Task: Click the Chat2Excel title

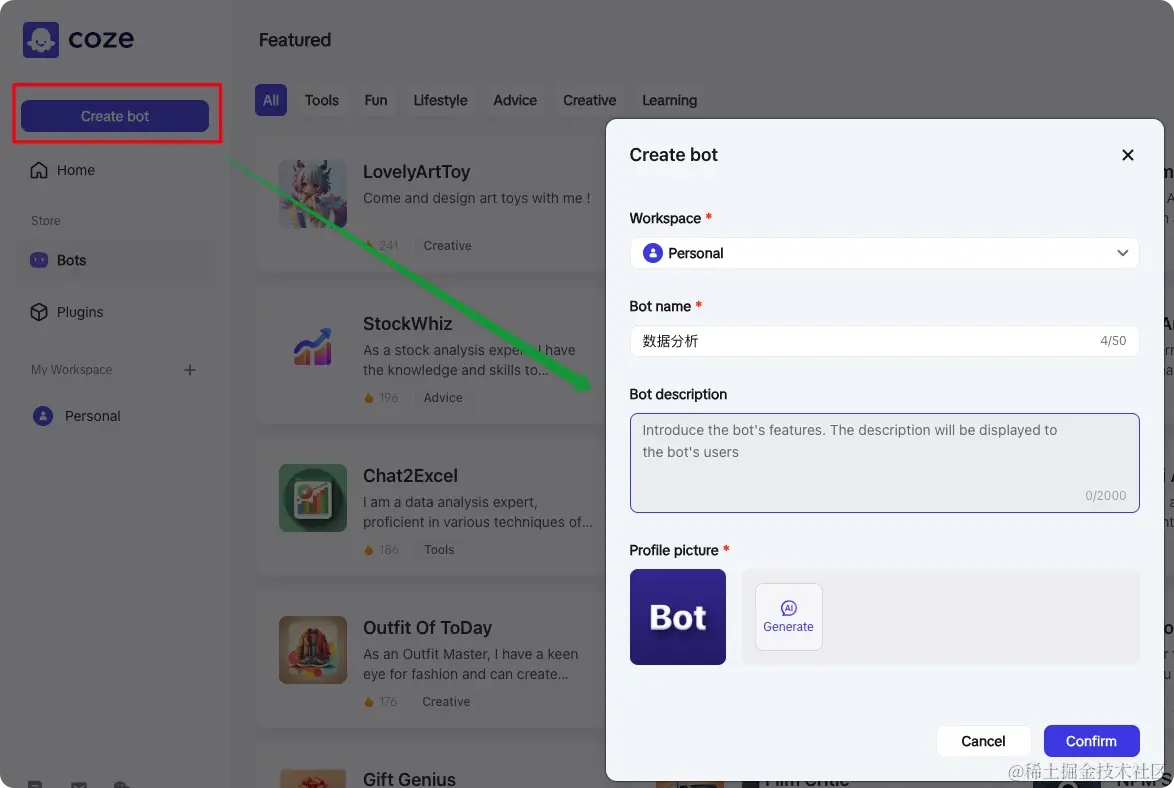Action: pos(410,476)
